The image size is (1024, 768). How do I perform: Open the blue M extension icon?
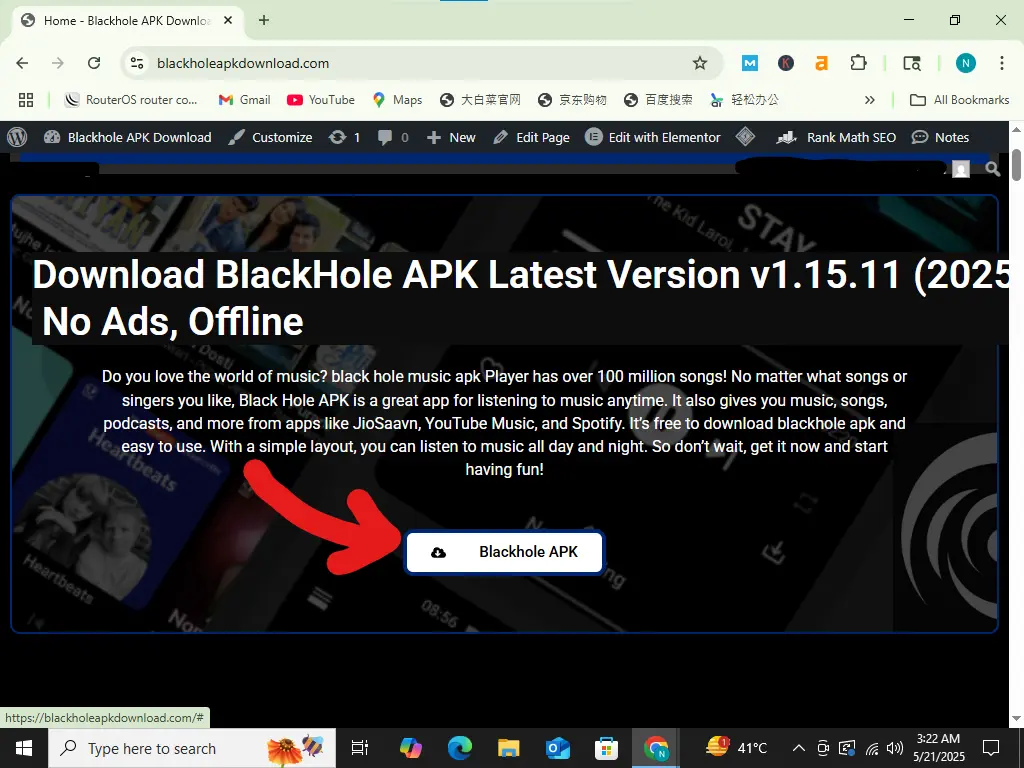[x=750, y=63]
